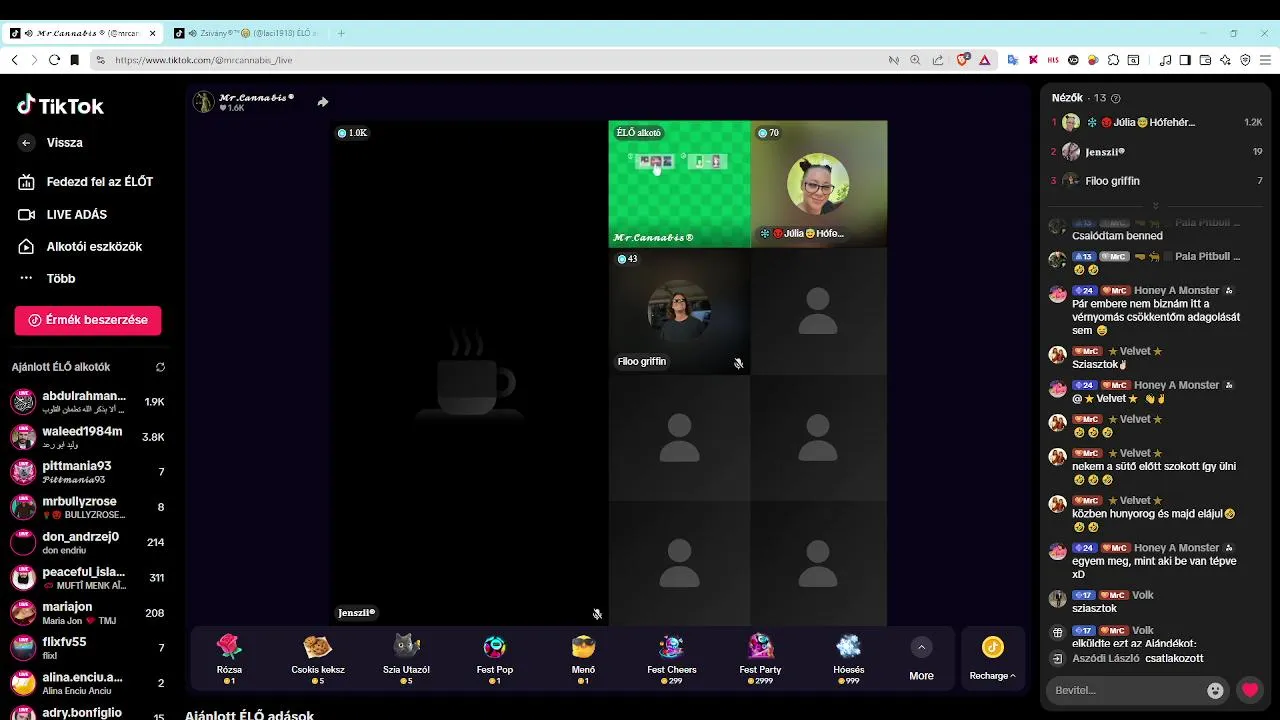The image size is (1280, 720).
Task: Send the Fest Cheers gift
Action: point(672,658)
